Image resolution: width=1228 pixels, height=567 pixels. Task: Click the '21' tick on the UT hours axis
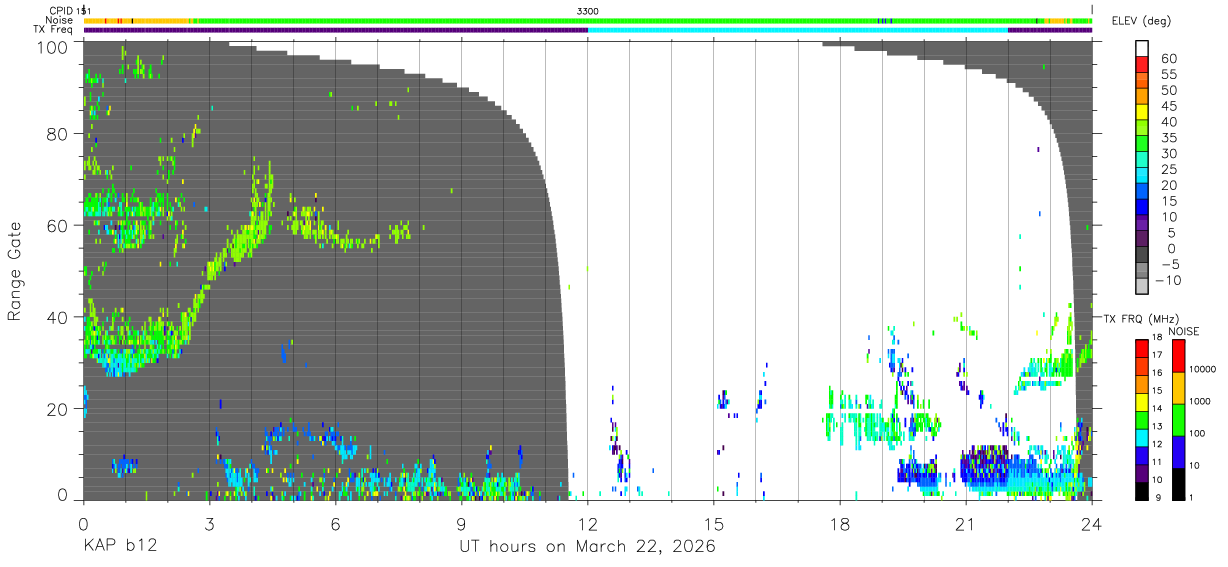965,523
